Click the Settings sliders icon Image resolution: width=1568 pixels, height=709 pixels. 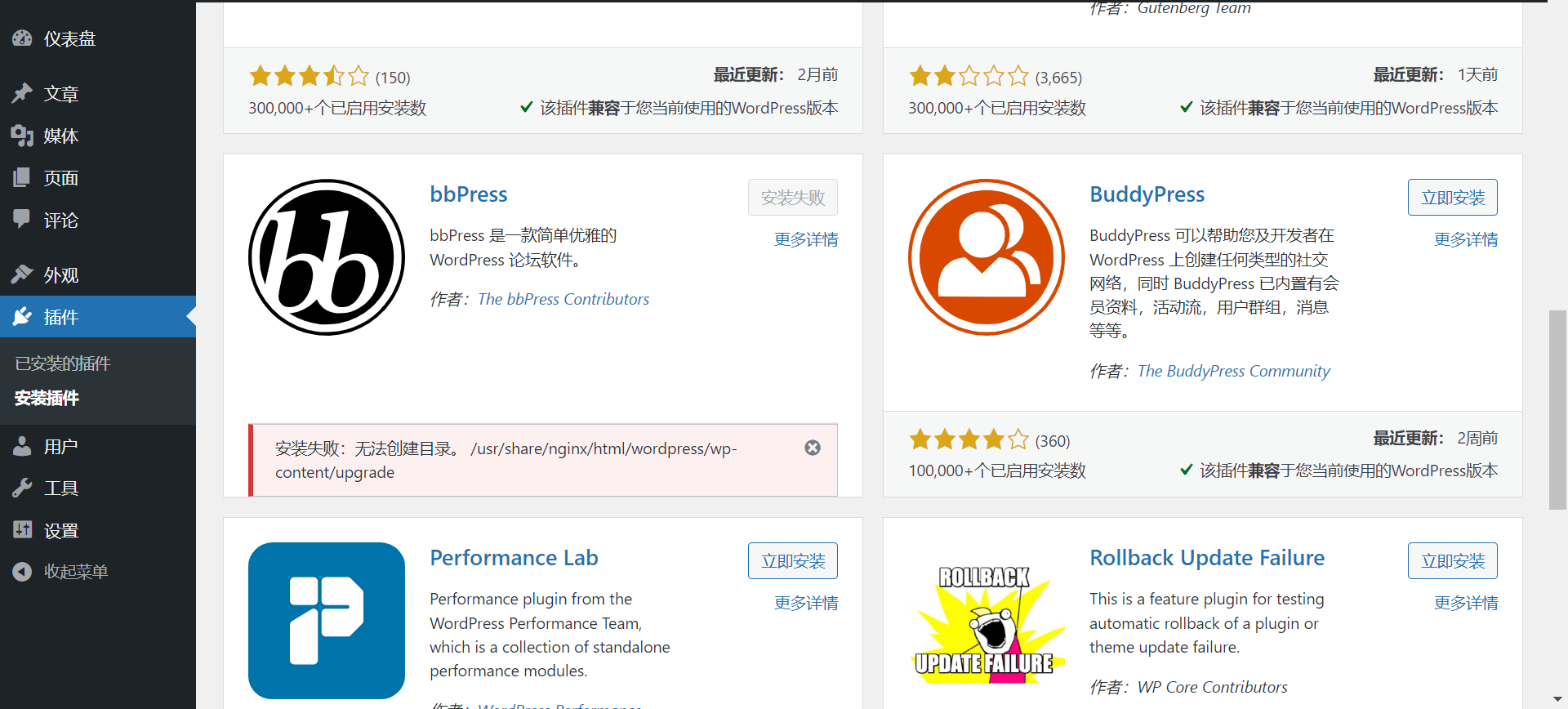pos(22,530)
